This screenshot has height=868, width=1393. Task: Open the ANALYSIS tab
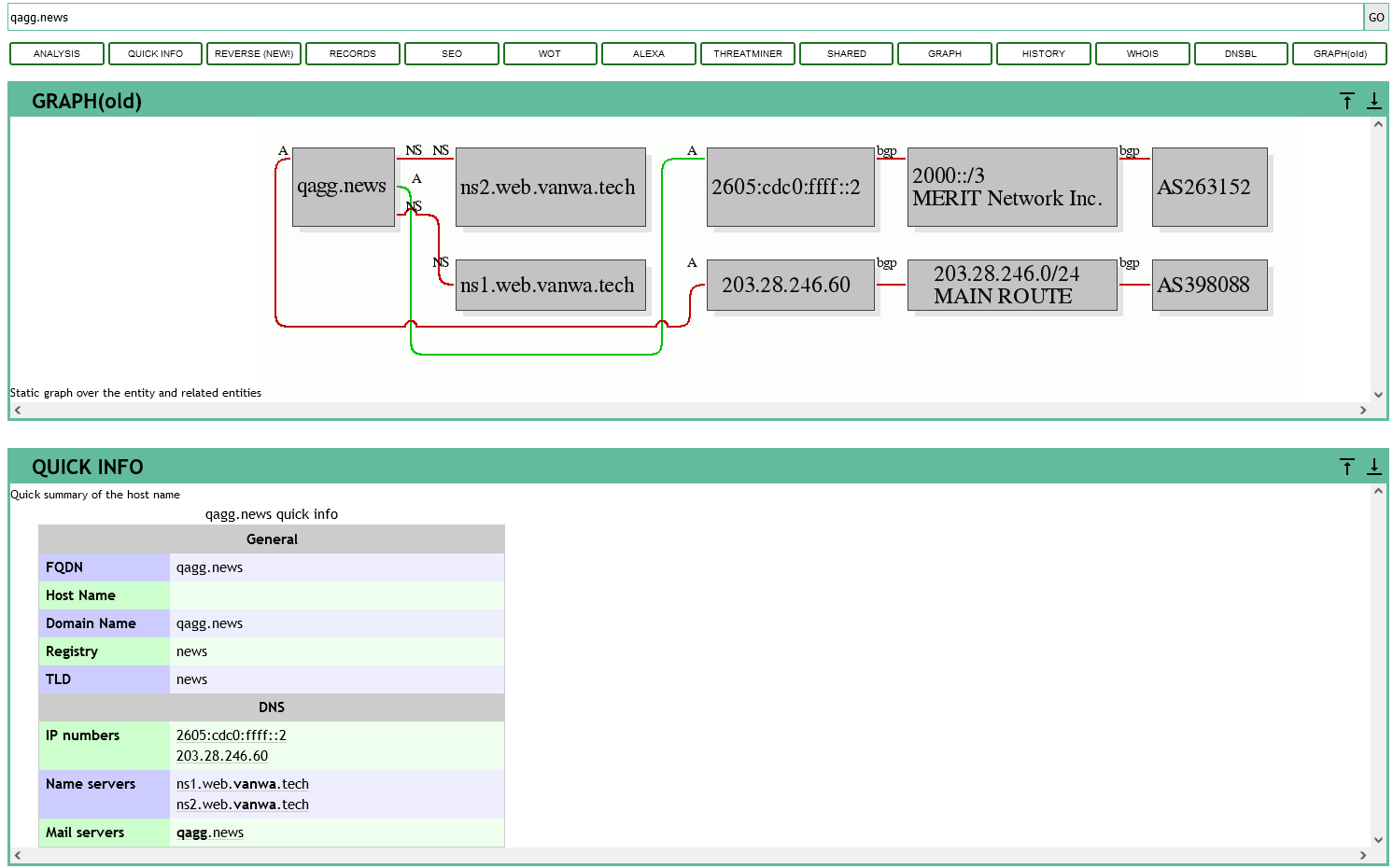pyautogui.click(x=57, y=53)
